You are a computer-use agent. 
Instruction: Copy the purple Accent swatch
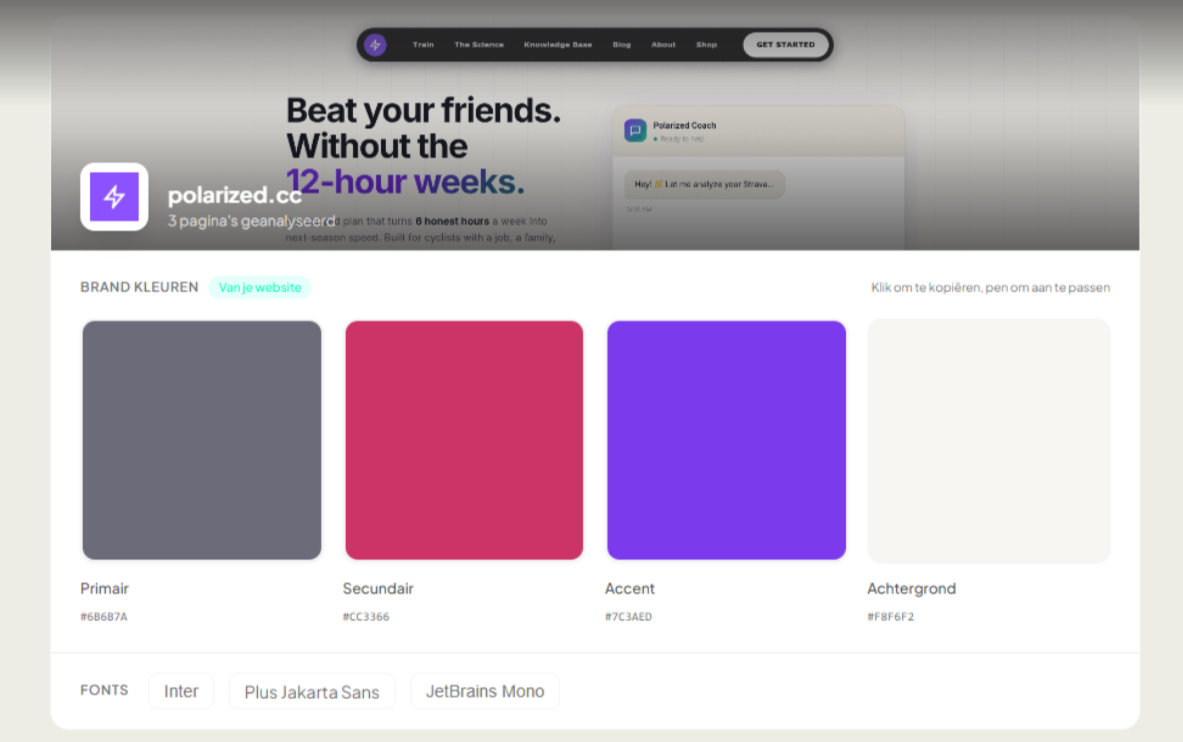pyautogui.click(x=726, y=440)
